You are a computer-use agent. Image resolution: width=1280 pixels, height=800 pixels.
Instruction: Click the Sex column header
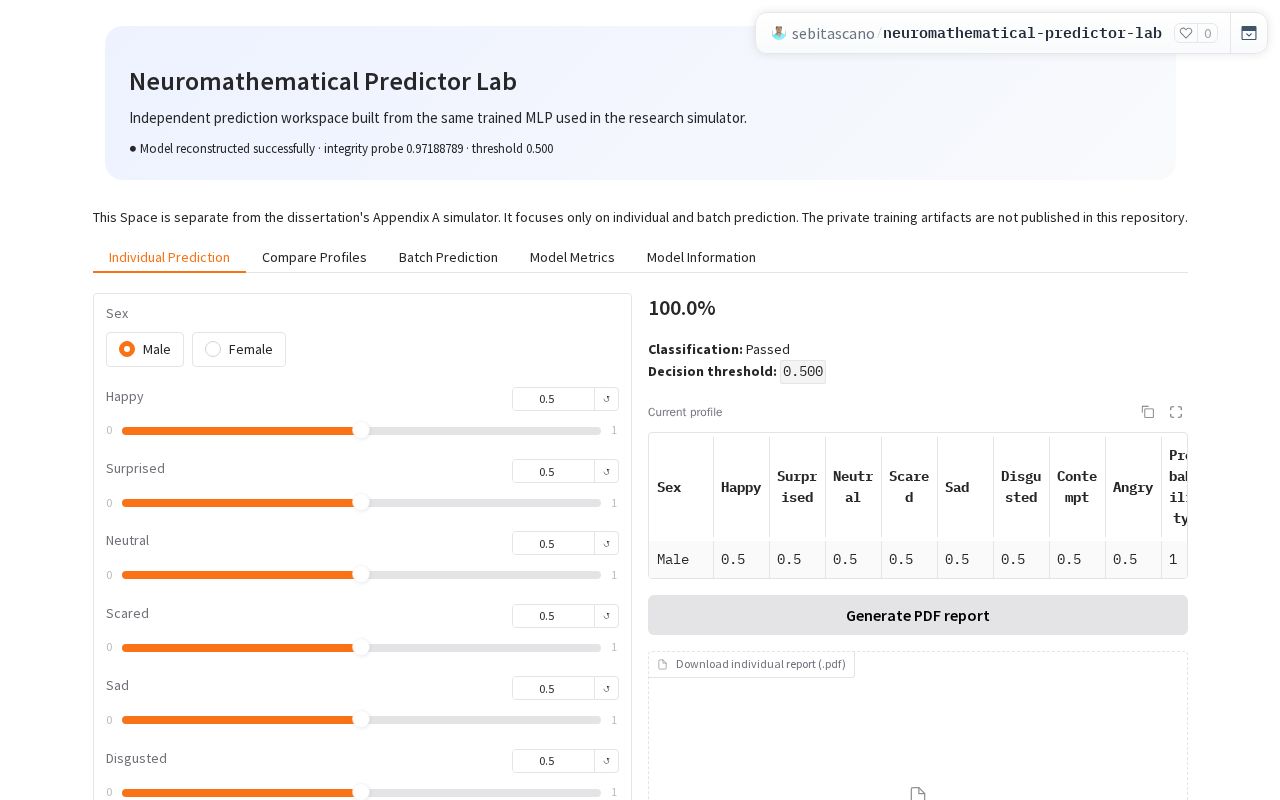tap(681, 487)
